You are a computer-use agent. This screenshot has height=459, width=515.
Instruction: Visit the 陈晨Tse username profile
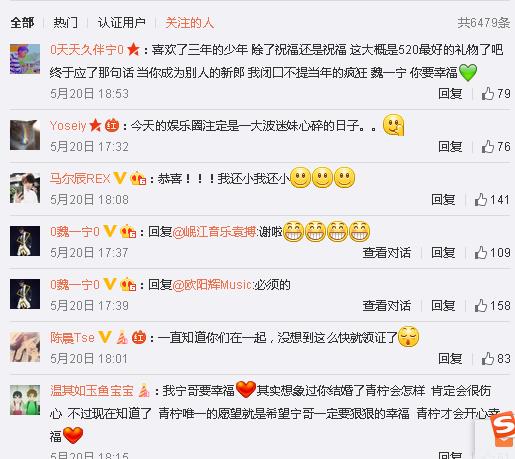(x=72, y=338)
